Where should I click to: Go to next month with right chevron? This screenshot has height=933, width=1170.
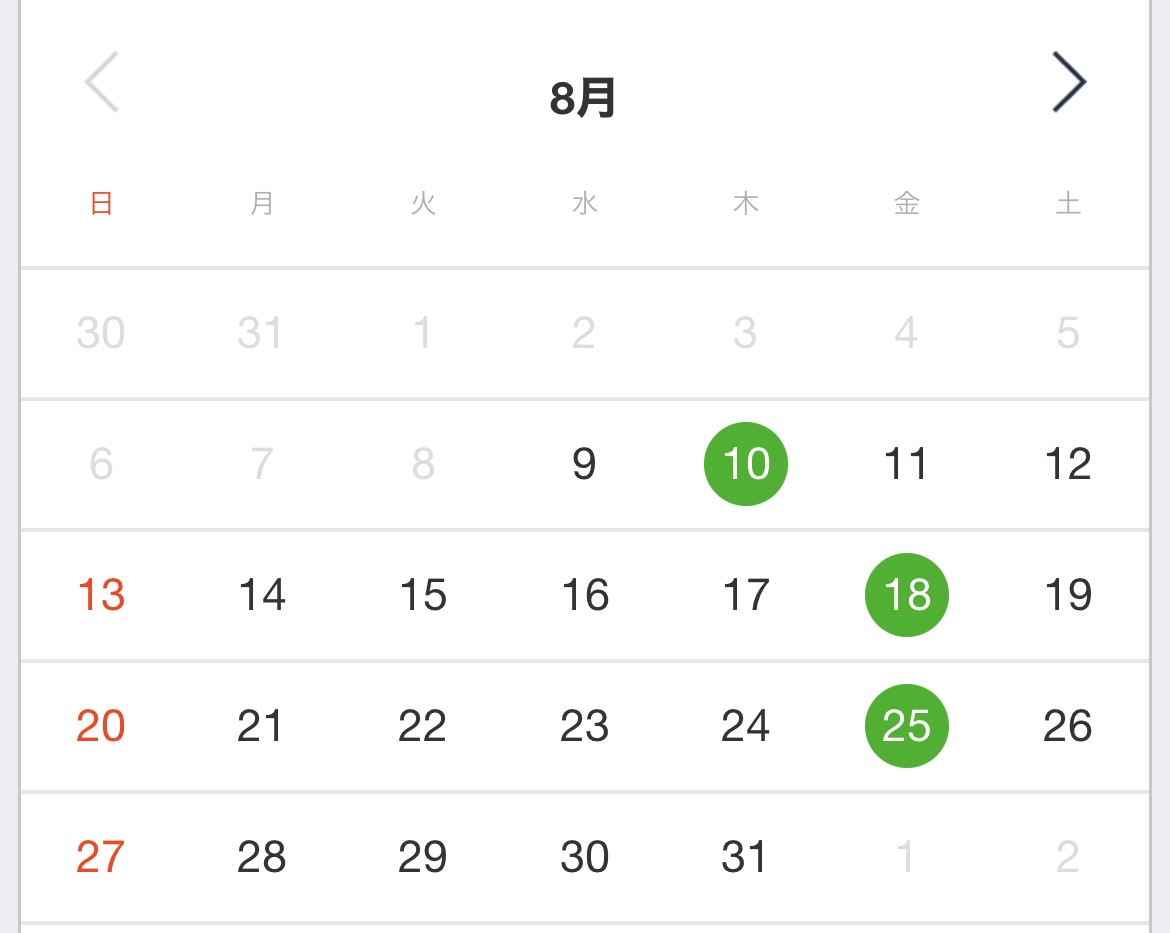pyautogui.click(x=1069, y=82)
